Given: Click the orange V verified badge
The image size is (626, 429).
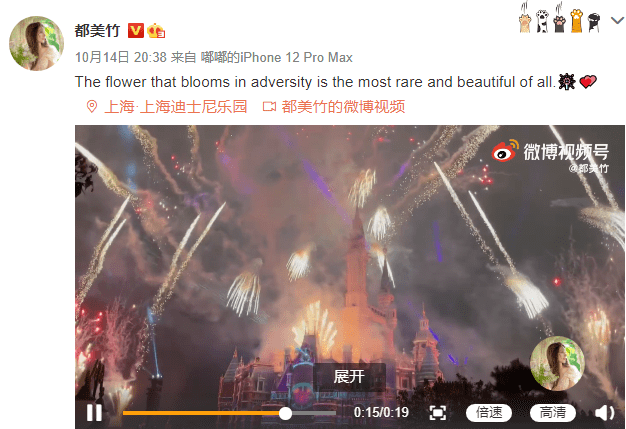Looking at the screenshot, I should pyautogui.click(x=136, y=31).
